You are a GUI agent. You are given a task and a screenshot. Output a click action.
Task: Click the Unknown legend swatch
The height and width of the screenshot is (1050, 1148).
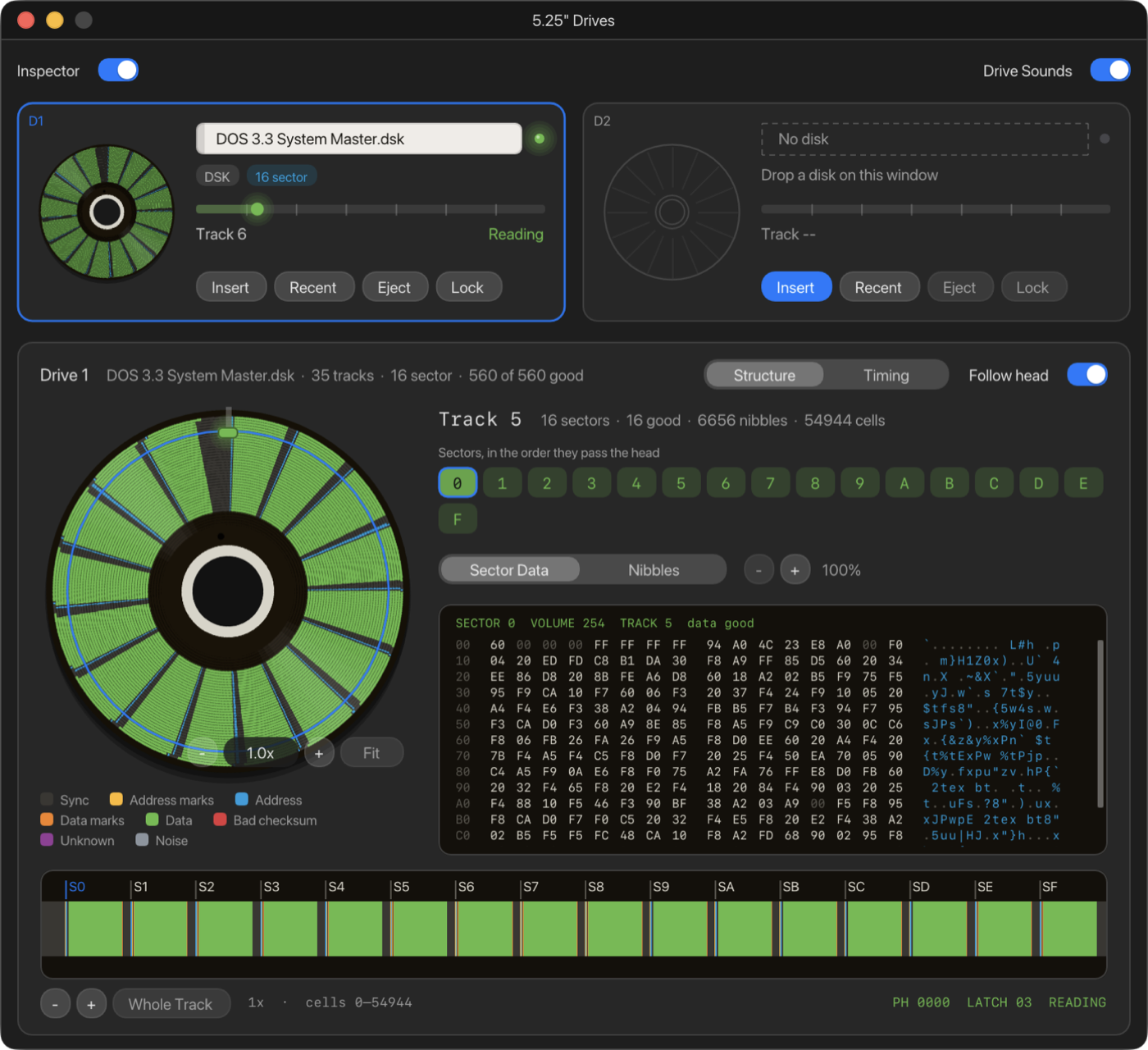point(47,840)
